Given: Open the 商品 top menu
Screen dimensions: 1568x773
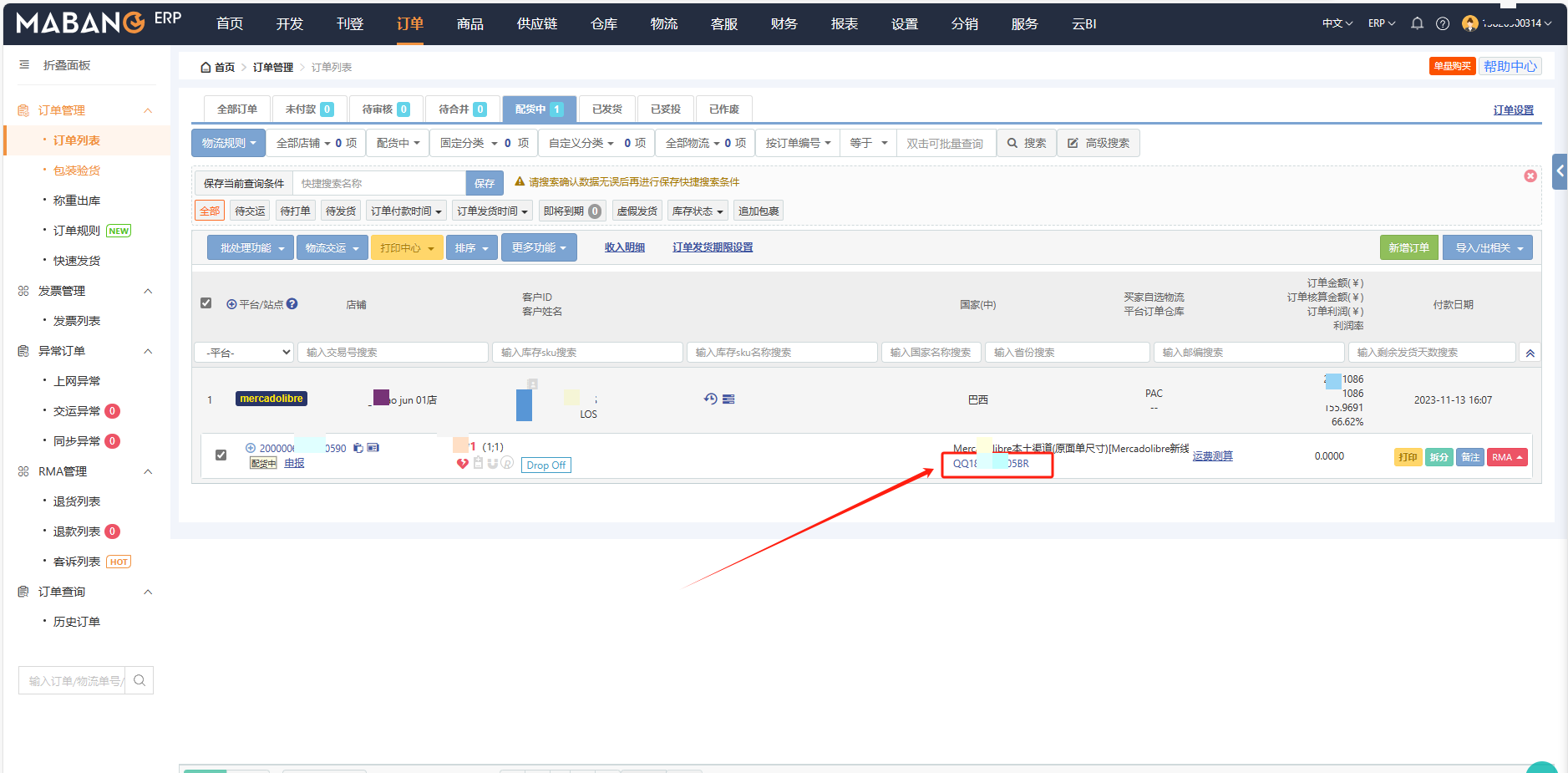Looking at the screenshot, I should coord(470,23).
